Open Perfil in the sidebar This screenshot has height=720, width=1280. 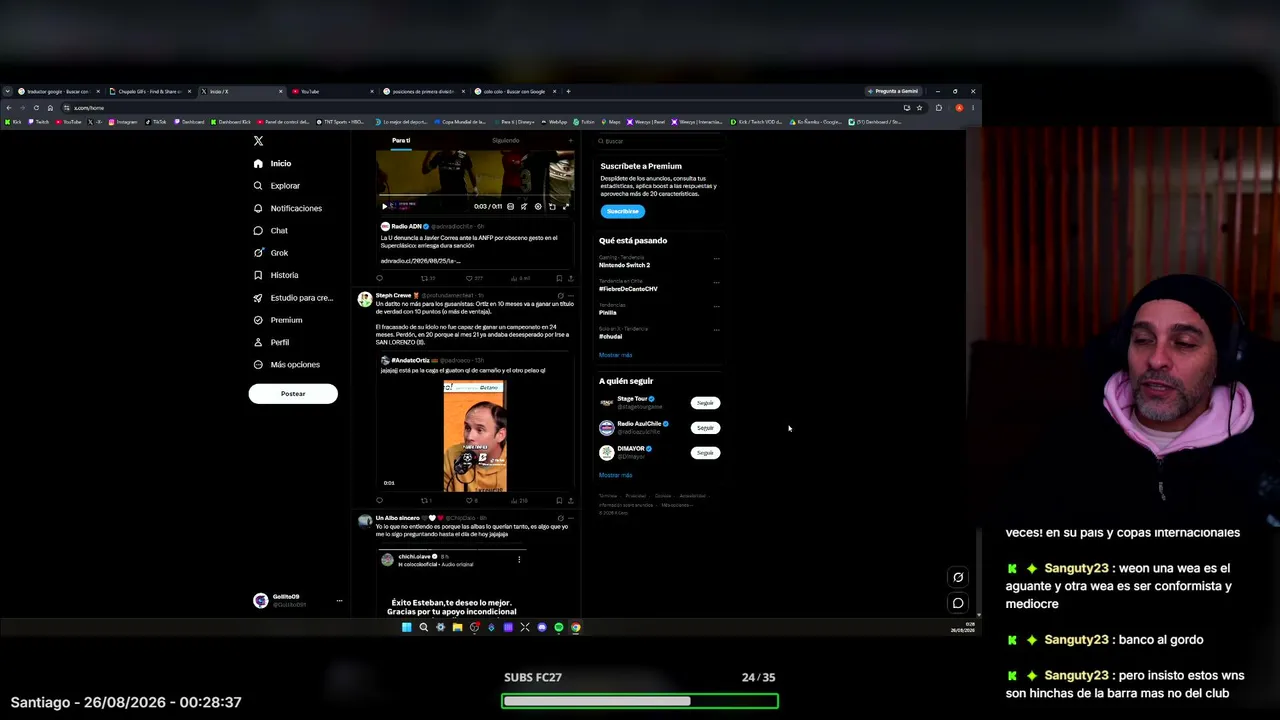[272, 342]
